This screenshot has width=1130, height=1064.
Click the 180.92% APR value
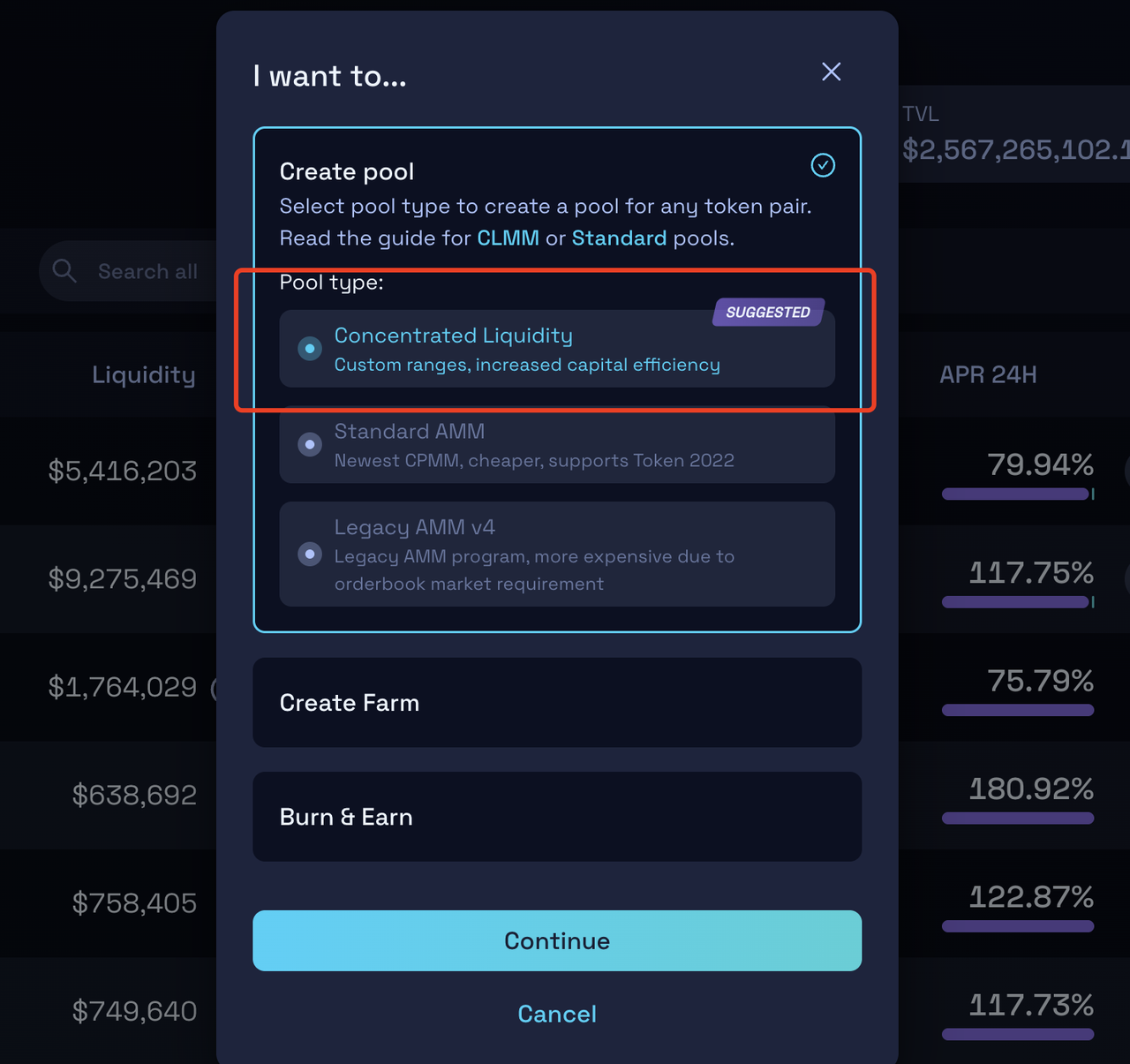tap(1031, 789)
